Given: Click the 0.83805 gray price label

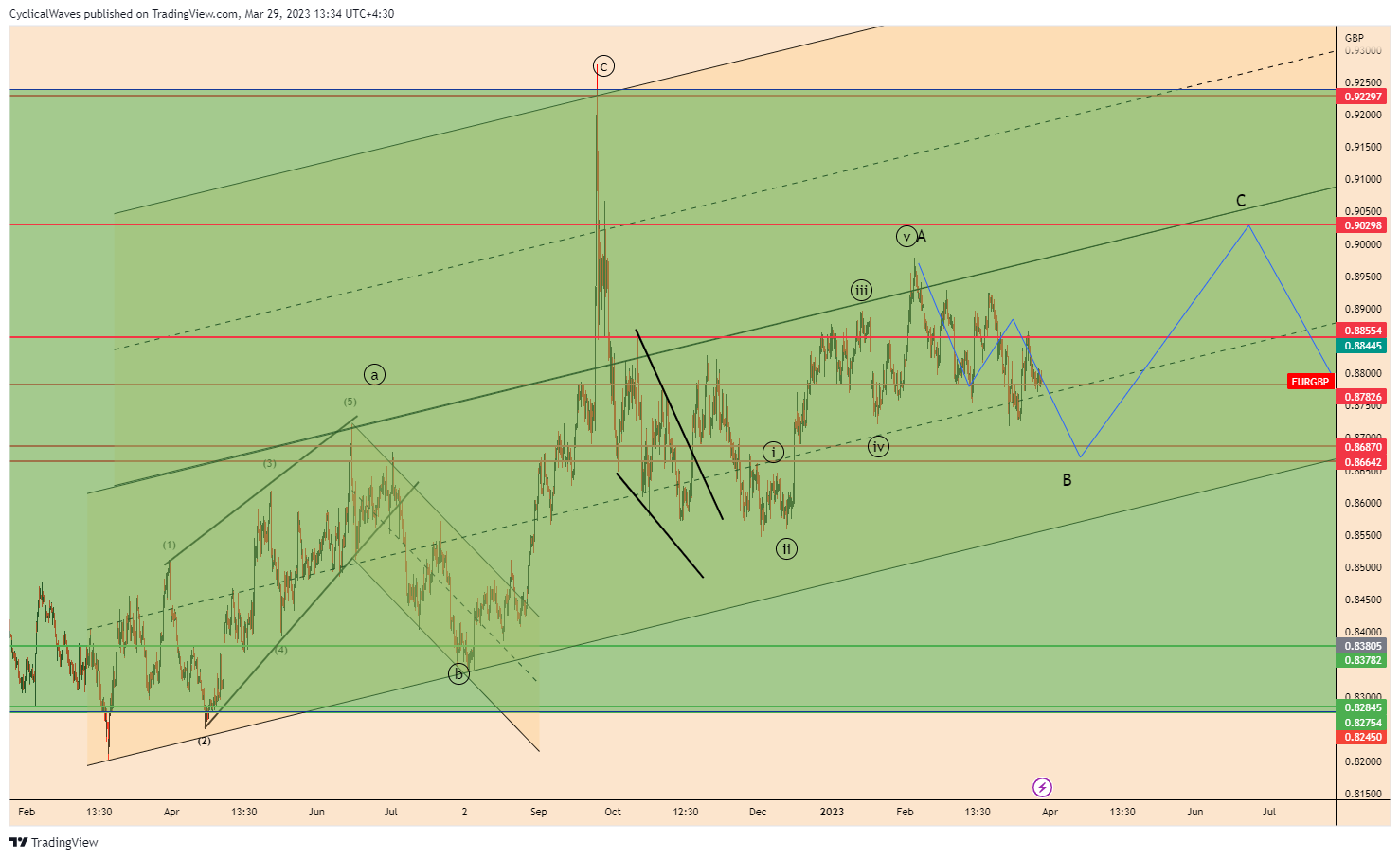Looking at the screenshot, I should [x=1363, y=646].
